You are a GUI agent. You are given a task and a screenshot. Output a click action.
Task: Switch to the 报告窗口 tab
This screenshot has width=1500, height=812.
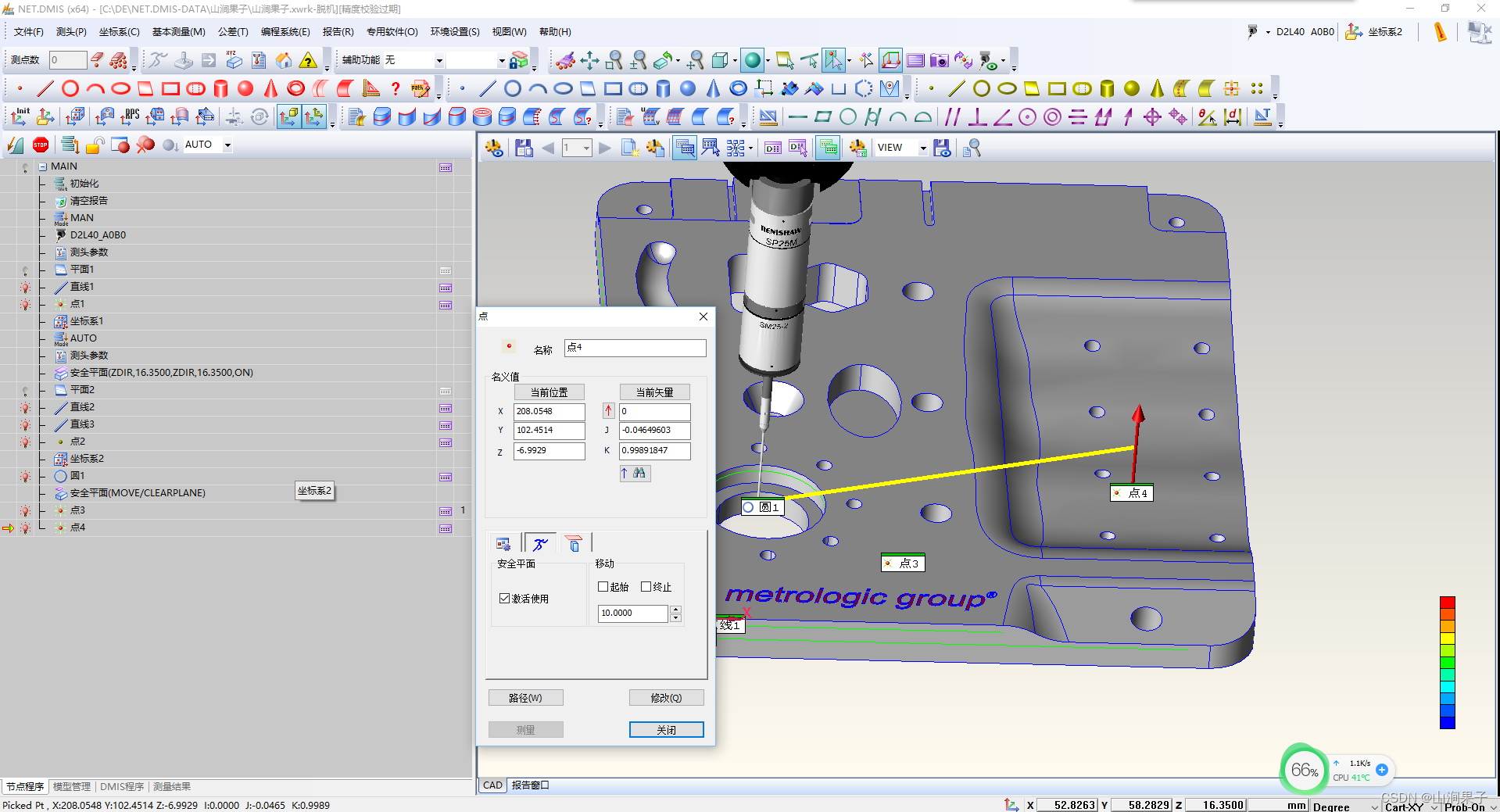531,785
